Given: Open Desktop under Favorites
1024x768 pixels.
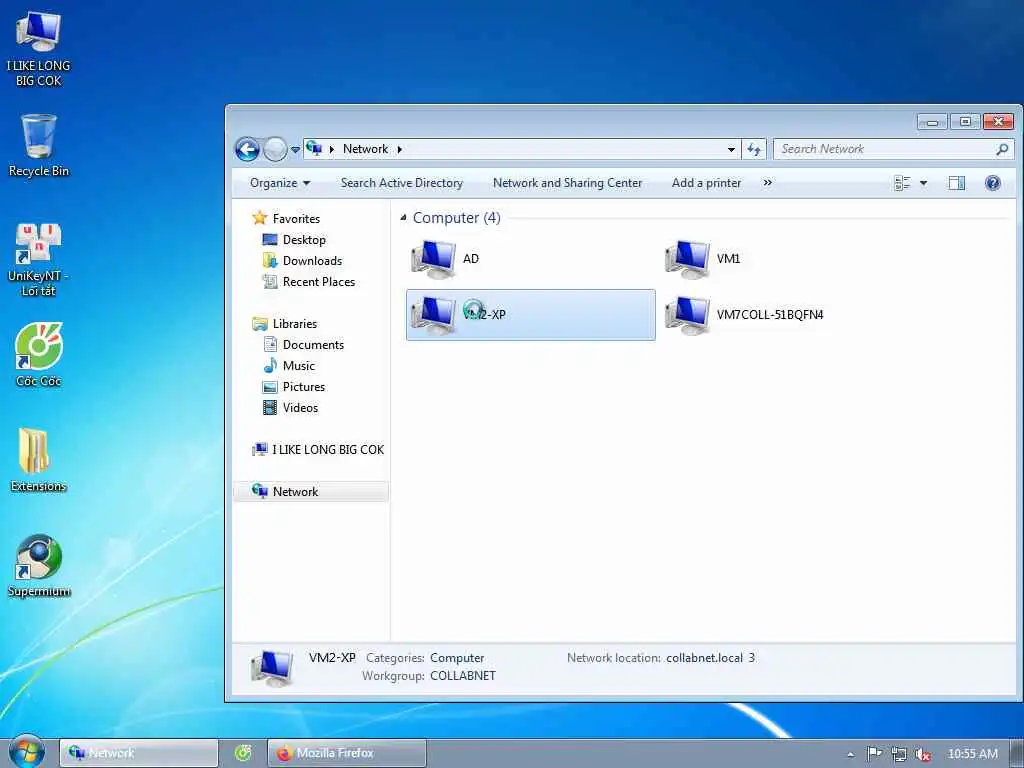Looking at the screenshot, I should [x=304, y=240].
